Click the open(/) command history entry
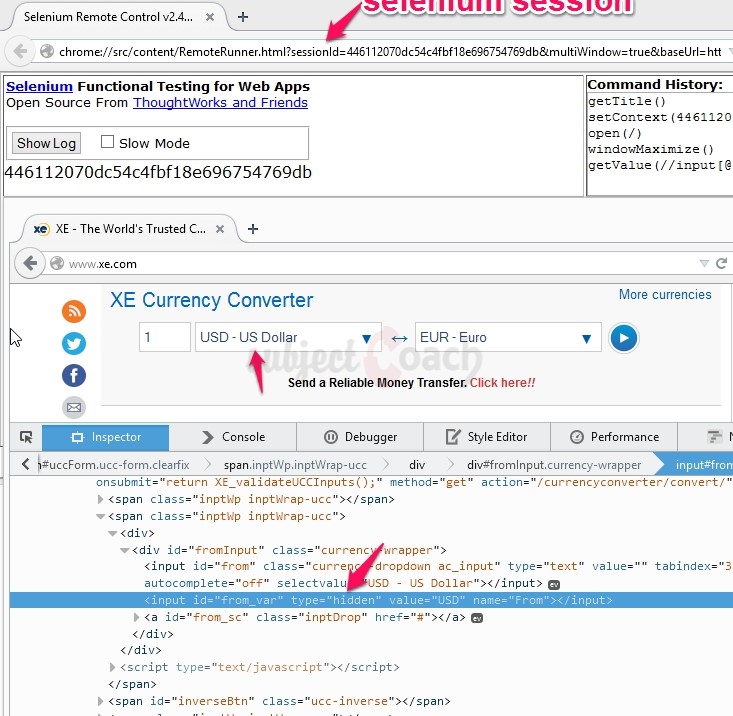Image resolution: width=733 pixels, height=716 pixels. coord(615,133)
